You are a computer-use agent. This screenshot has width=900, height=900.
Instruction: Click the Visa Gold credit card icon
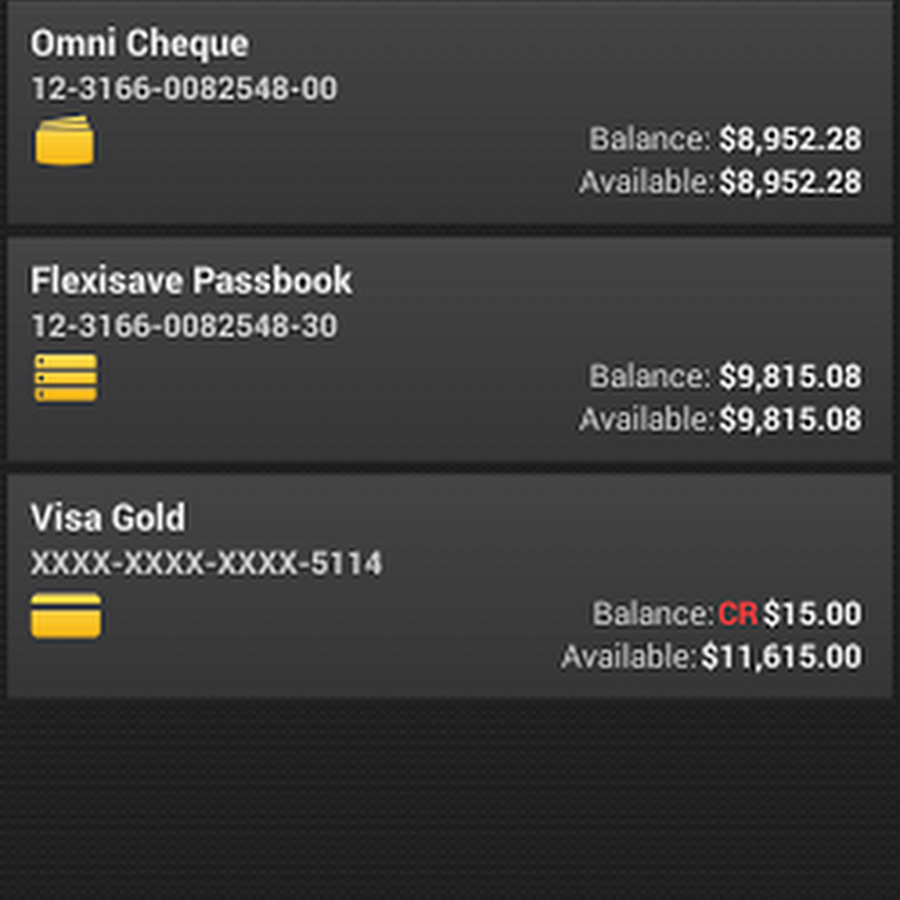pos(66,615)
